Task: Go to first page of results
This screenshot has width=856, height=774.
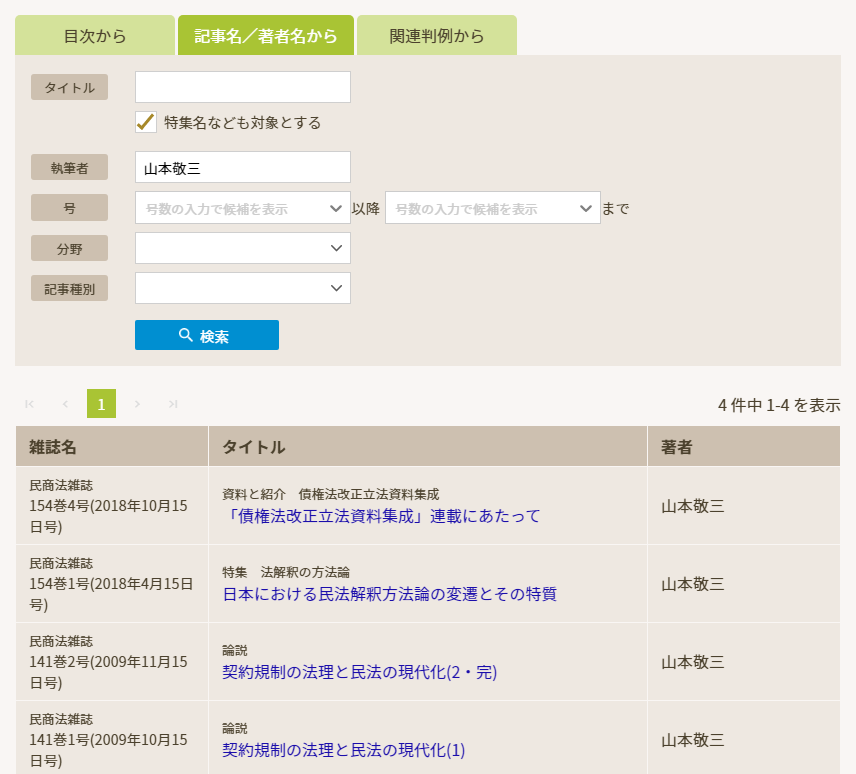Action: (x=29, y=404)
